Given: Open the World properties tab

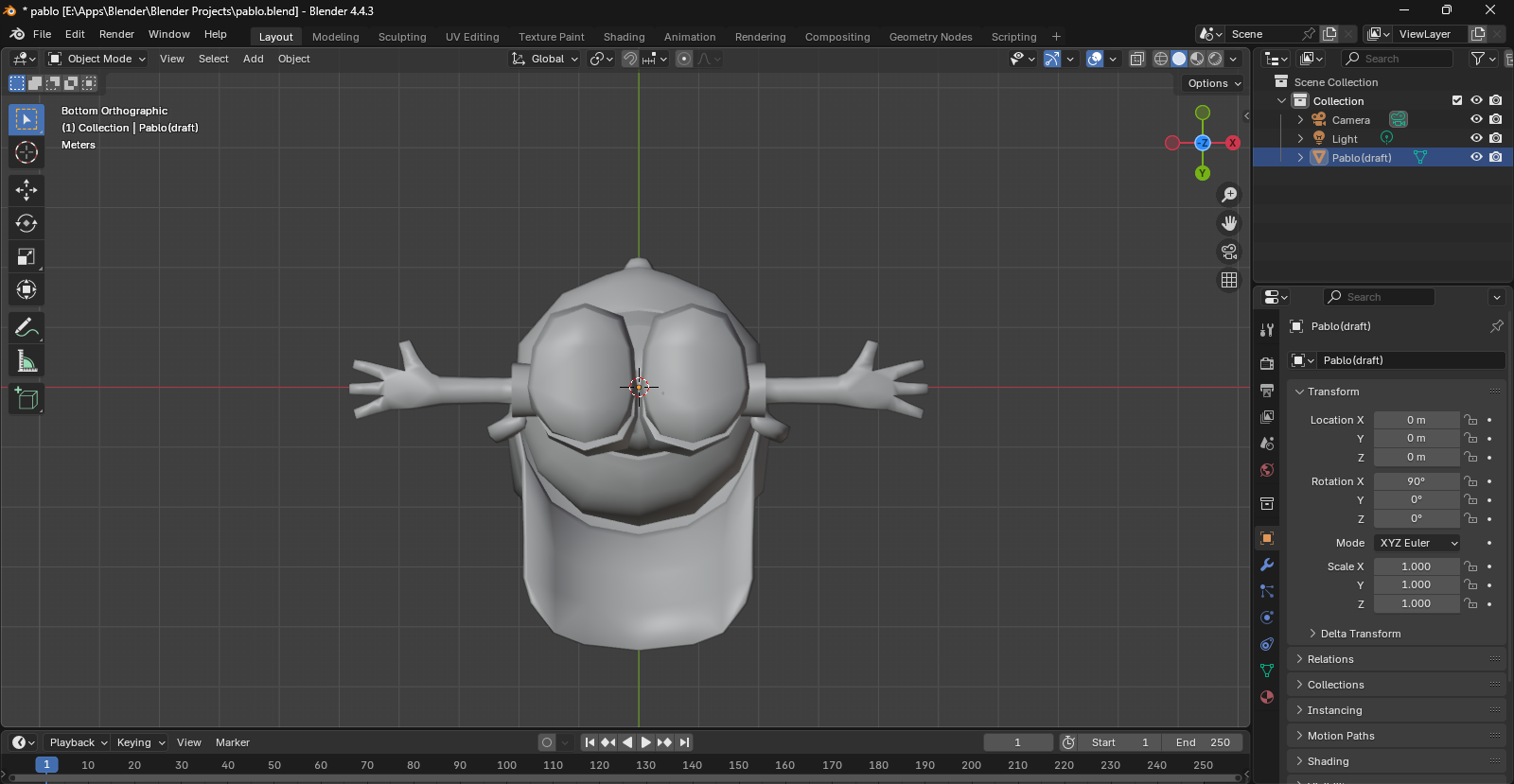Looking at the screenshot, I should click(1267, 470).
